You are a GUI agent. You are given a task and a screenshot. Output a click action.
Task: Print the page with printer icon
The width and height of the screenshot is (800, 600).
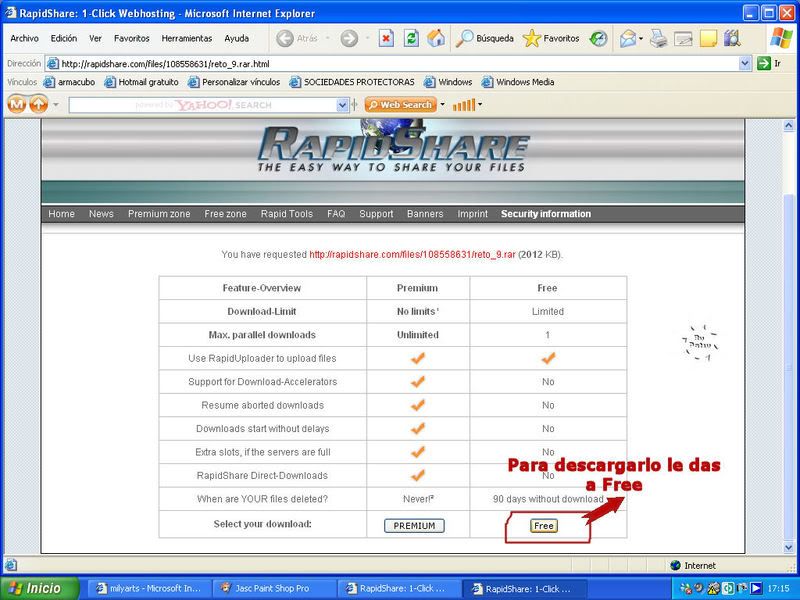(x=658, y=38)
